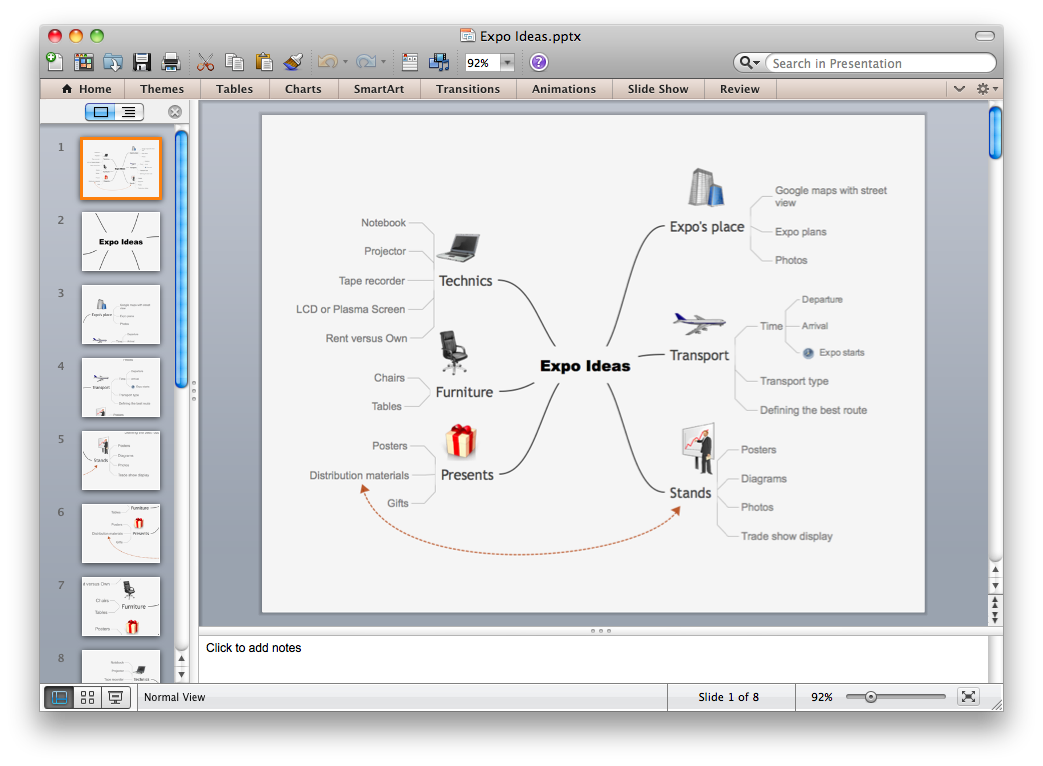1043x766 pixels.
Task: Click the main slide vertical scrollbar thumb
Action: [x=995, y=133]
